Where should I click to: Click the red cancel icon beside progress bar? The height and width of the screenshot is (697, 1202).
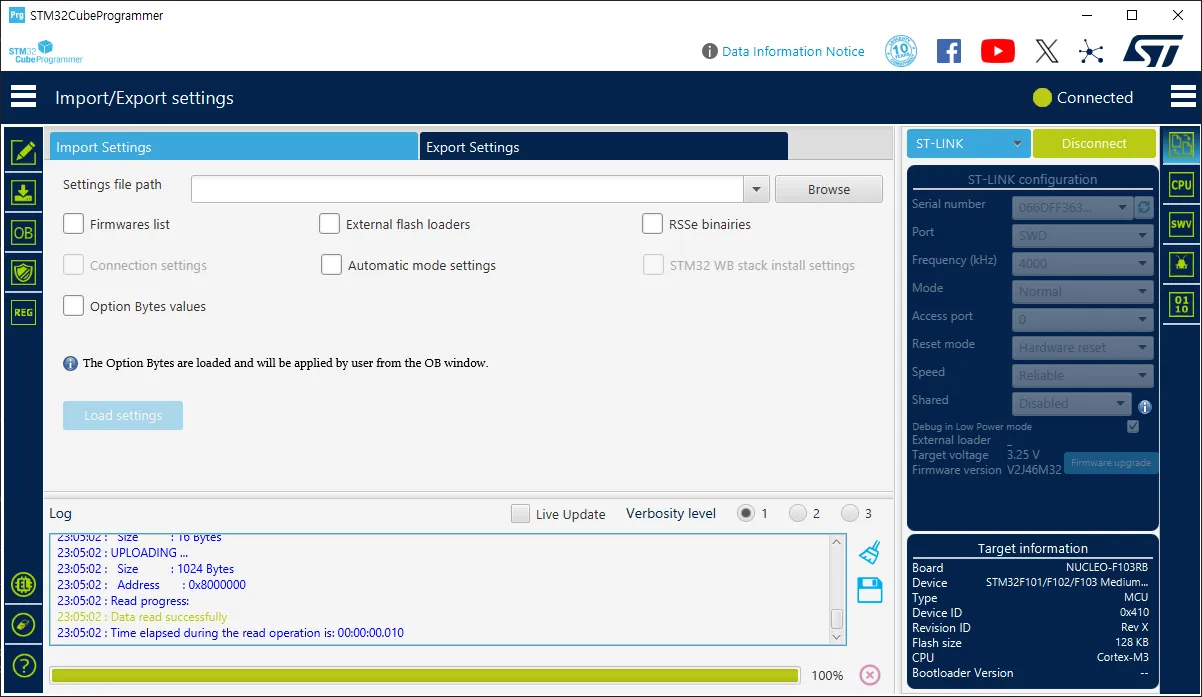pyautogui.click(x=870, y=675)
